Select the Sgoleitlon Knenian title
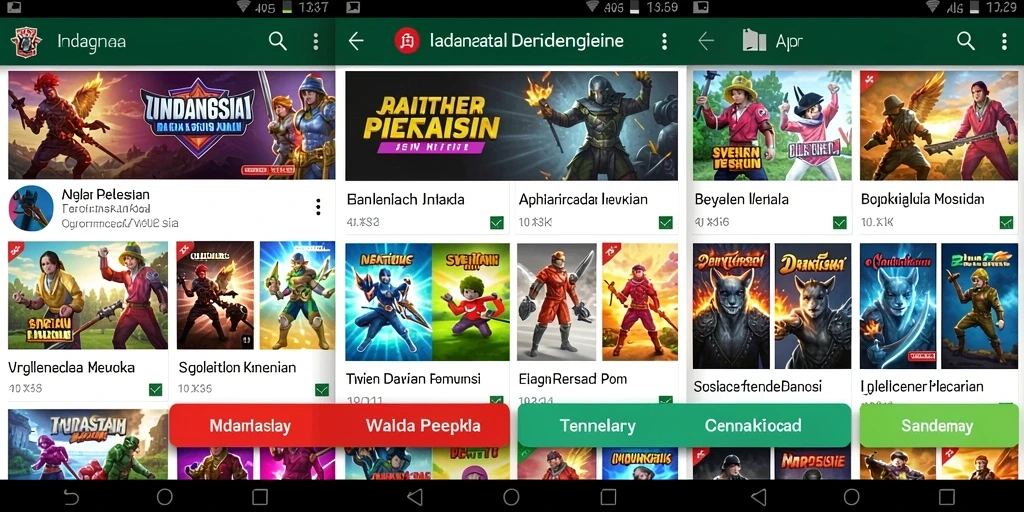This screenshot has width=1024, height=512. (x=237, y=368)
